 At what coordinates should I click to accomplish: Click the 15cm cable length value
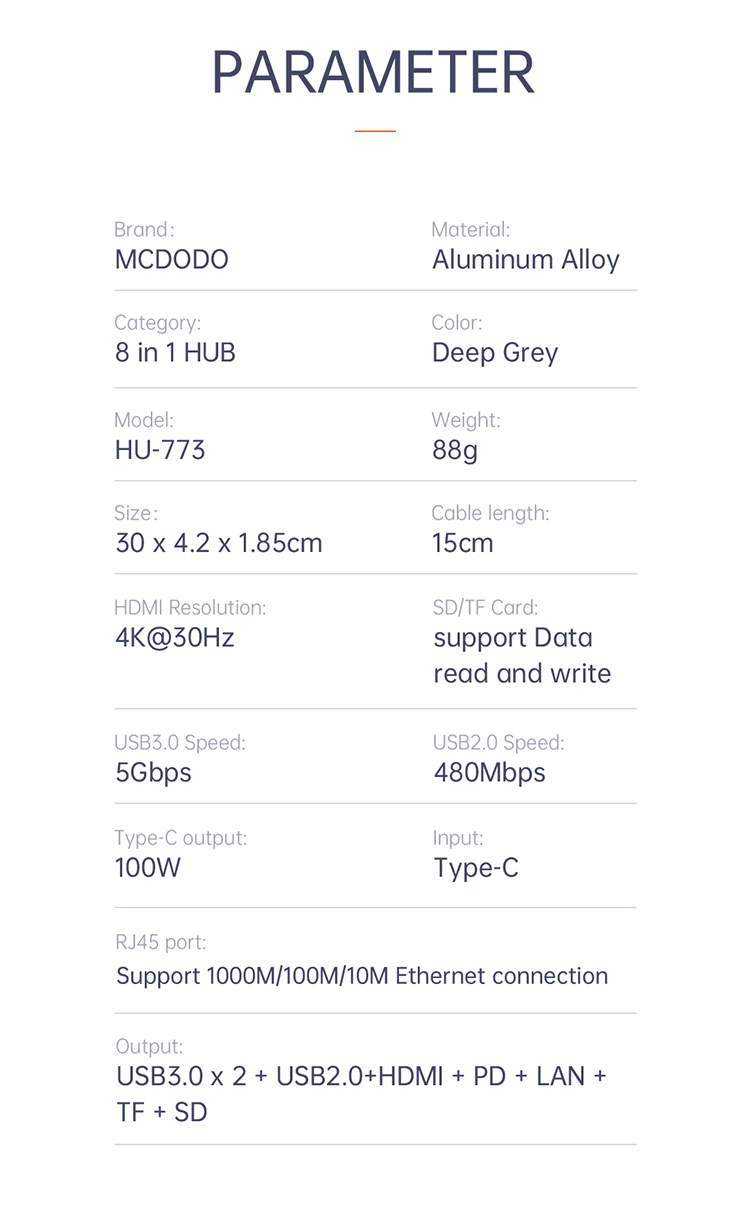point(463,543)
